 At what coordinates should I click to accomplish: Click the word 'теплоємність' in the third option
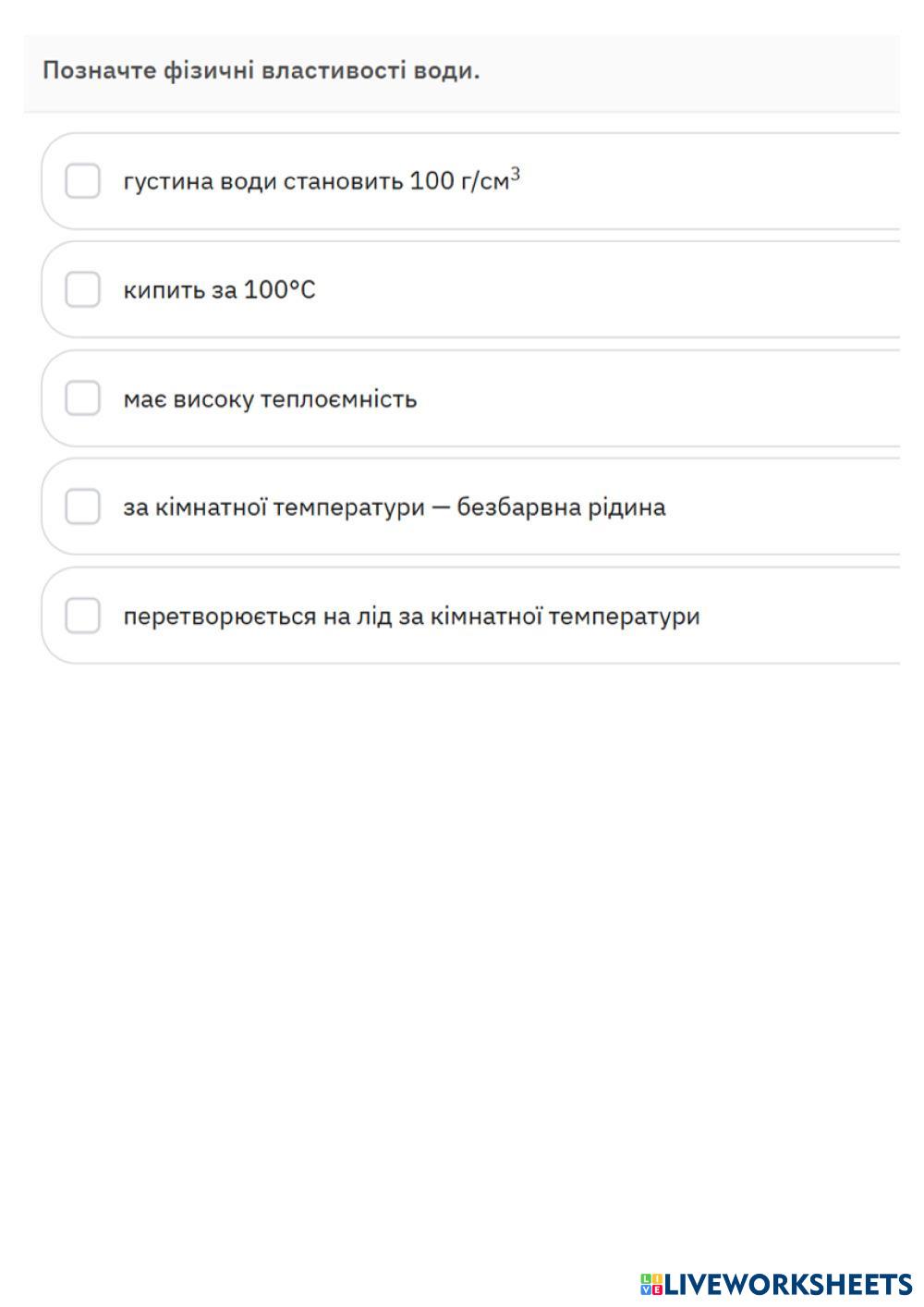click(x=338, y=399)
